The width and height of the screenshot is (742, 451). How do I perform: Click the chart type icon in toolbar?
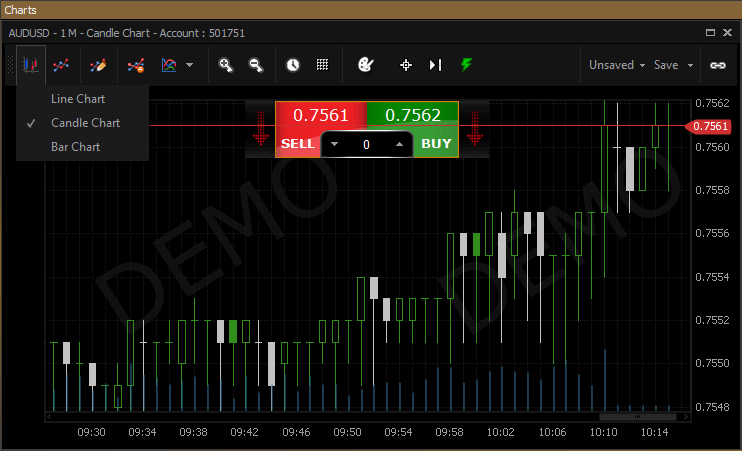pos(31,65)
